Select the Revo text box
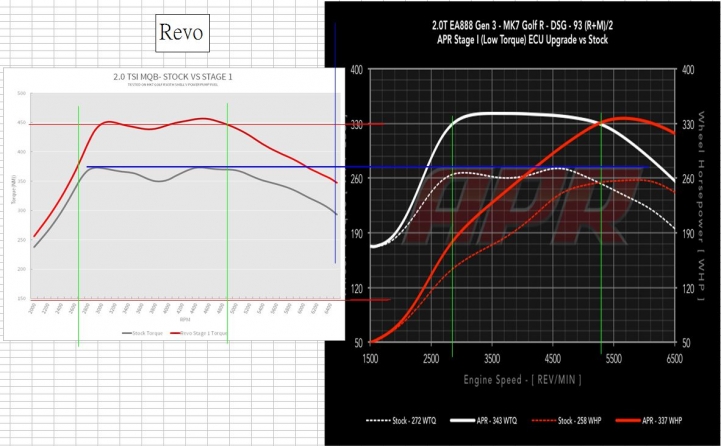The image size is (721, 446). tap(183, 33)
